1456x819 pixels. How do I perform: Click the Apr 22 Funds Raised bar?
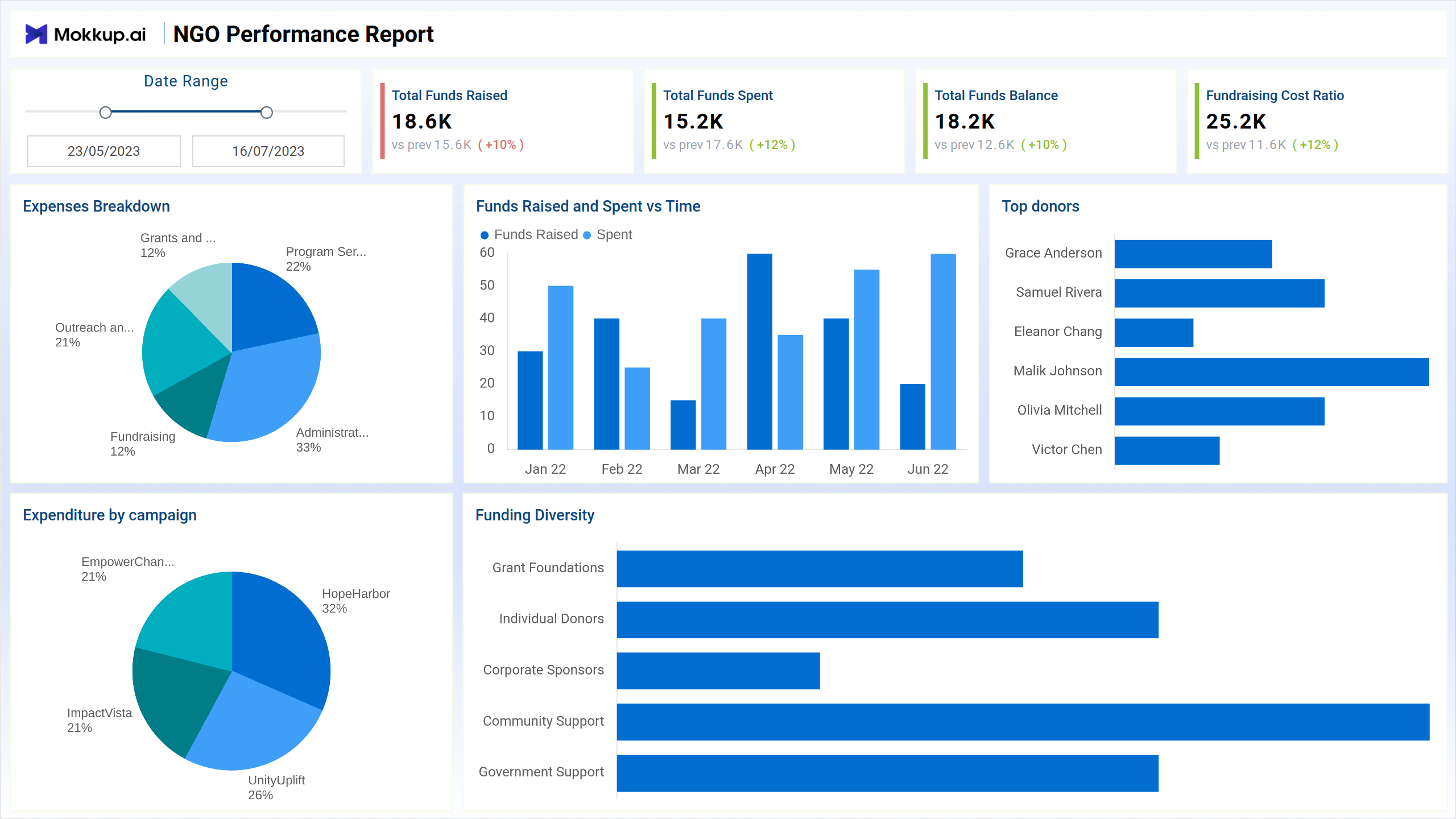click(x=760, y=351)
